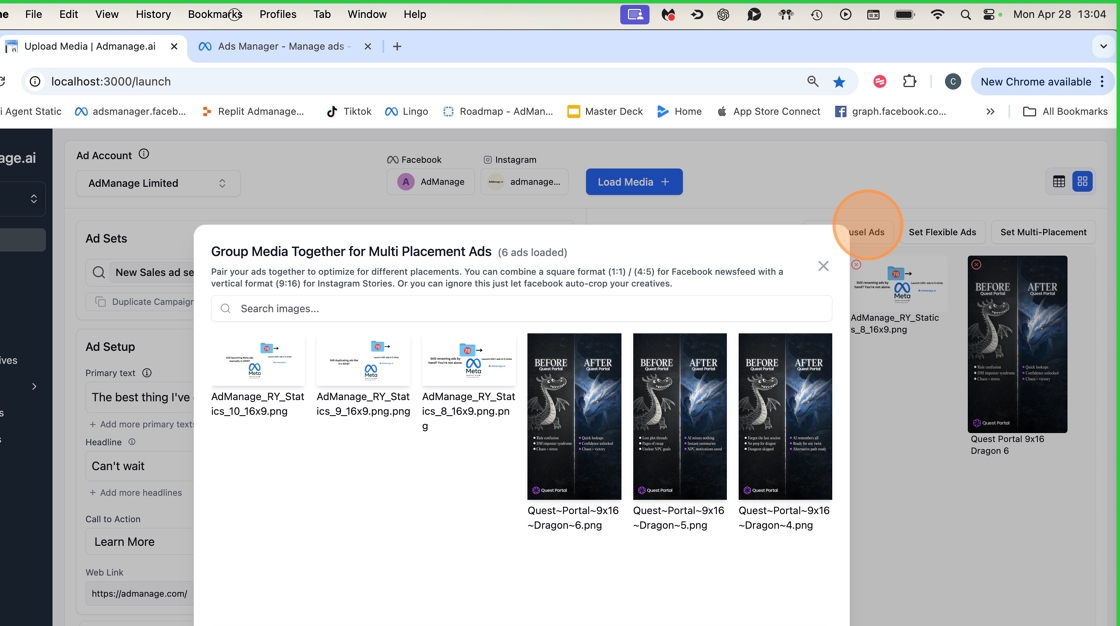View the site information icon
The image size is (1120, 626).
click(34, 81)
